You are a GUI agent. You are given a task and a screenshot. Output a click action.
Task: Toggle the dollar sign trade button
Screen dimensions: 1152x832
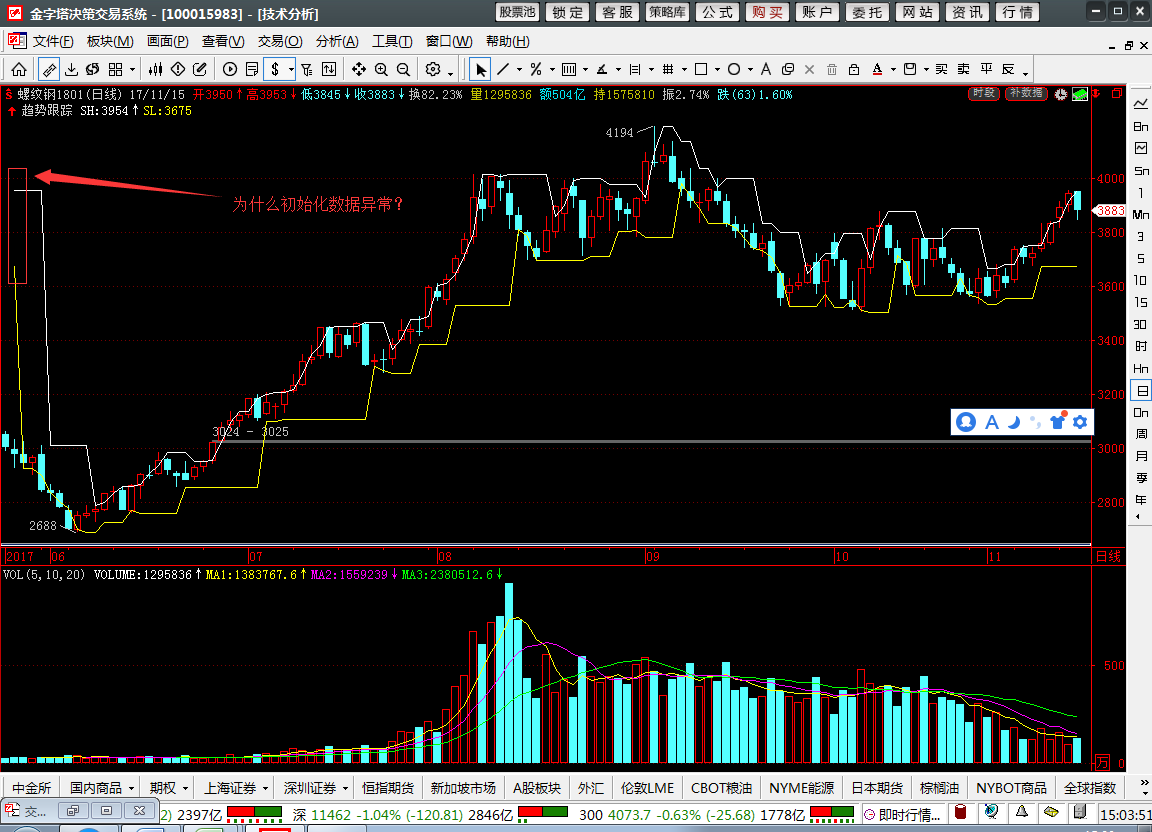[276, 69]
